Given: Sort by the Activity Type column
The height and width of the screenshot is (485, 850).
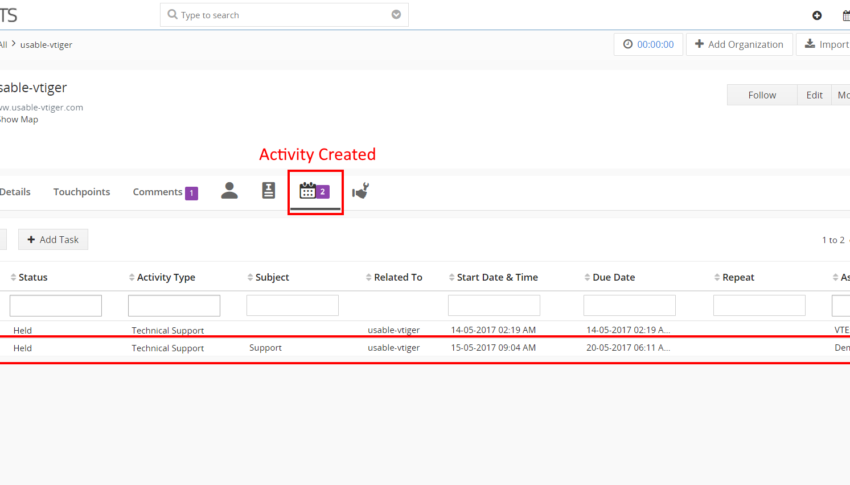Looking at the screenshot, I should coord(162,277).
